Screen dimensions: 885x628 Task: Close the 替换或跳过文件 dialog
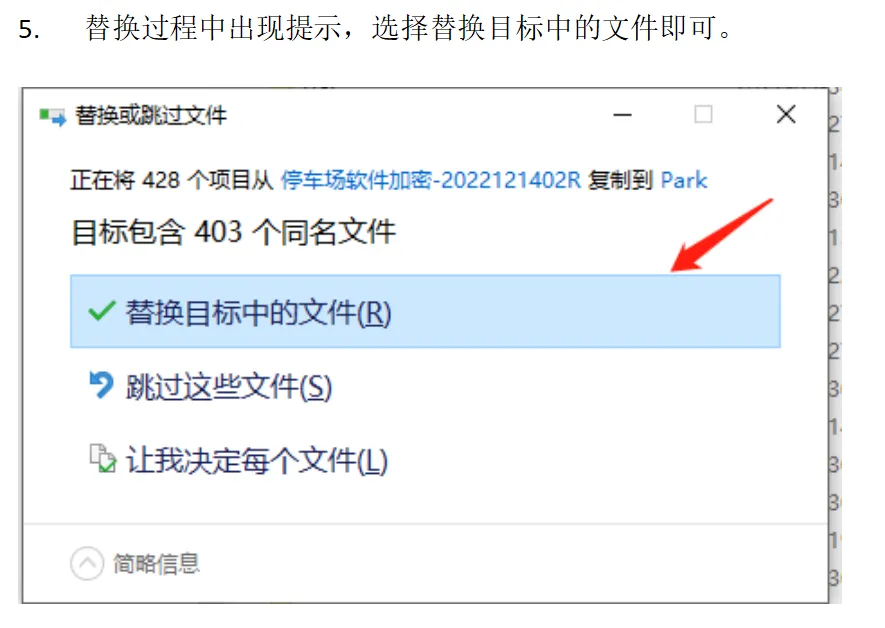(786, 114)
